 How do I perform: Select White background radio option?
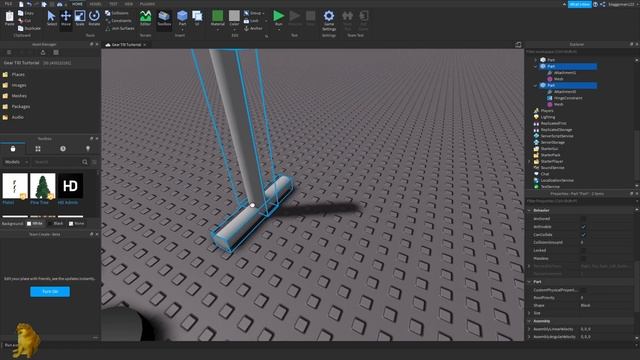pos(29,224)
